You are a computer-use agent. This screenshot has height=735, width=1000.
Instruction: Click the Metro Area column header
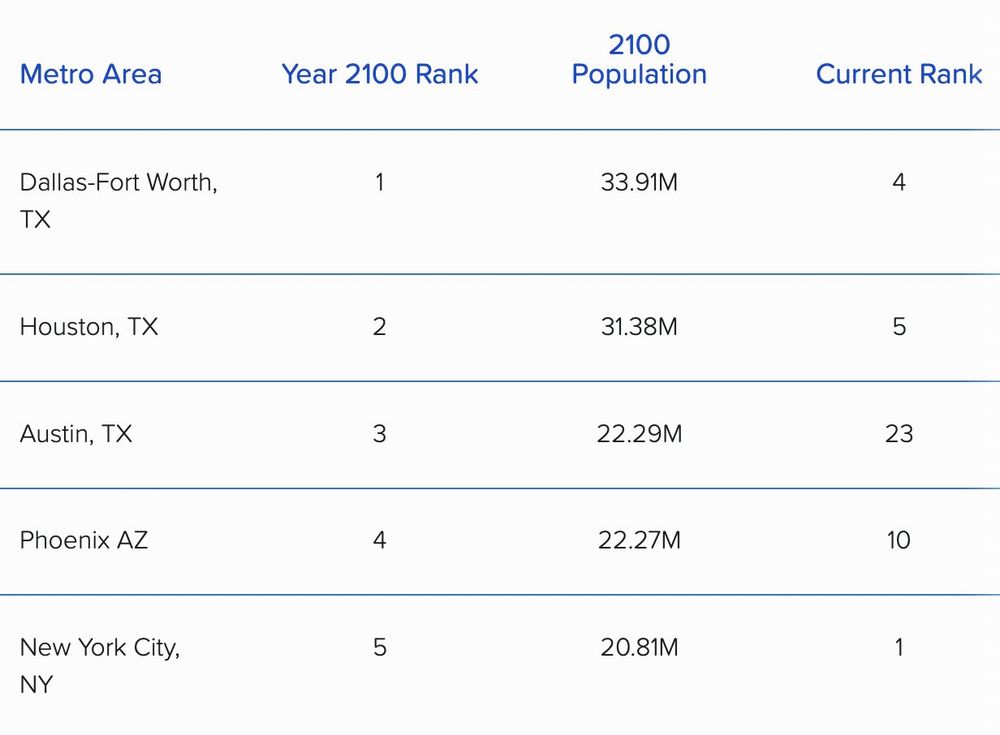[x=91, y=74]
